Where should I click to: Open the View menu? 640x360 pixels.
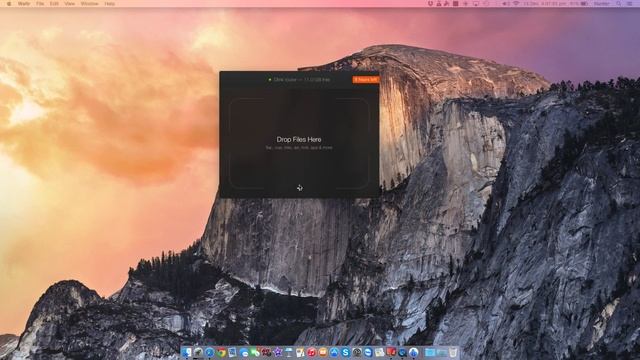pyautogui.click(x=70, y=4)
